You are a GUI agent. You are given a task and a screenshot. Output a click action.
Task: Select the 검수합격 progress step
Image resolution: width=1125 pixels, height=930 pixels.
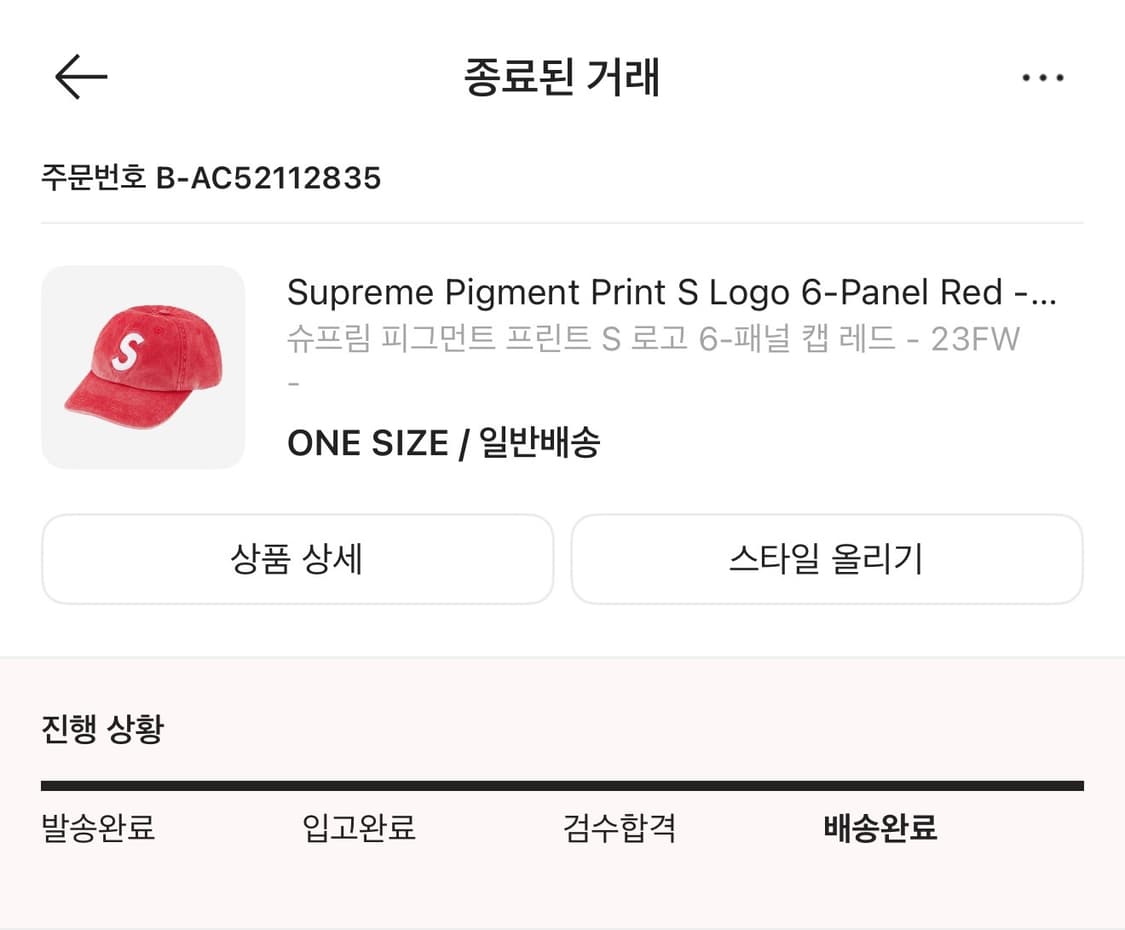620,829
